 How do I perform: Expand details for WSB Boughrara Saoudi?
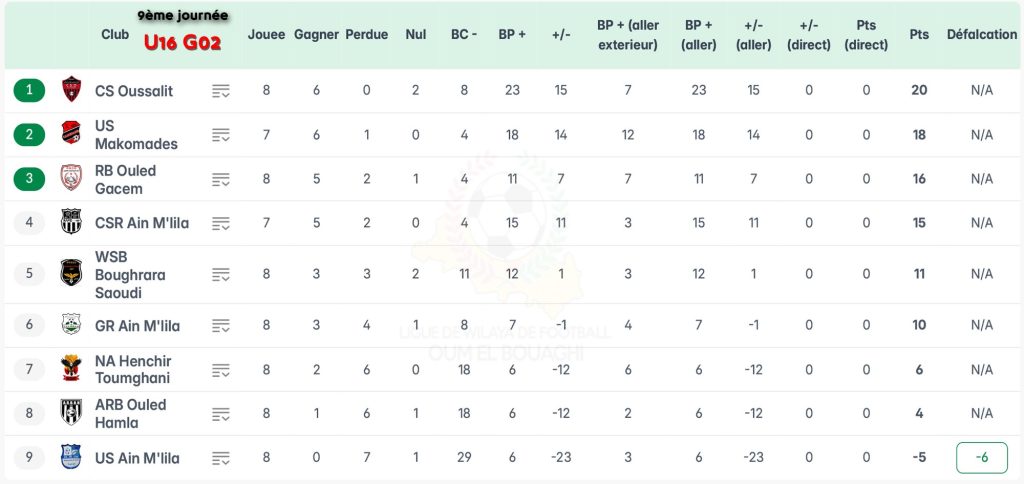[221, 274]
